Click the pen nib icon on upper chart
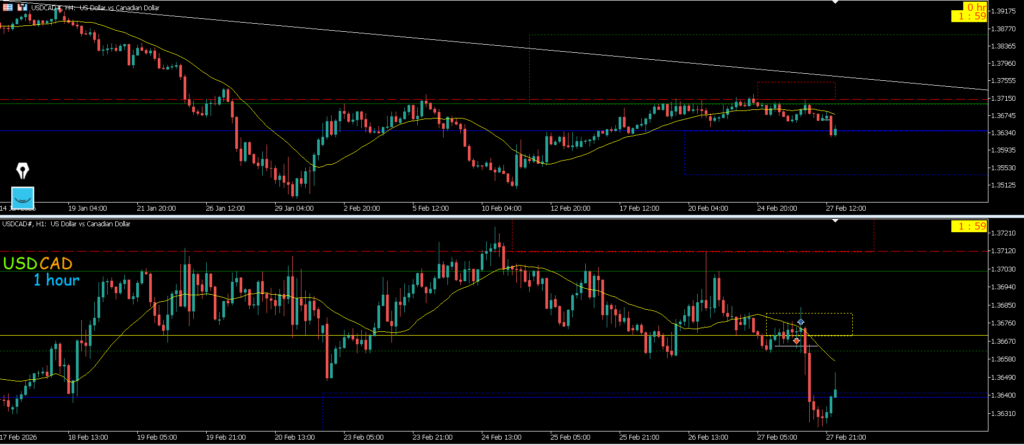 [22, 171]
